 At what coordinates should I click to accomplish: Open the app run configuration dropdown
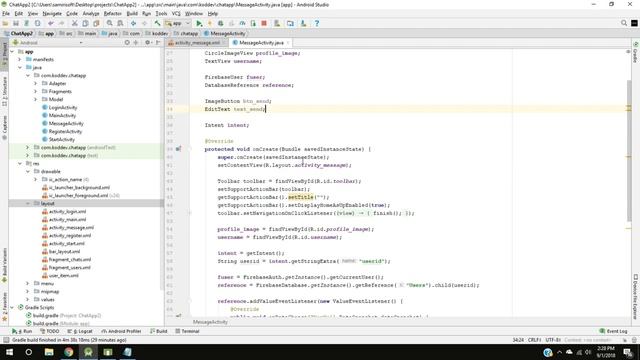coord(177,23)
